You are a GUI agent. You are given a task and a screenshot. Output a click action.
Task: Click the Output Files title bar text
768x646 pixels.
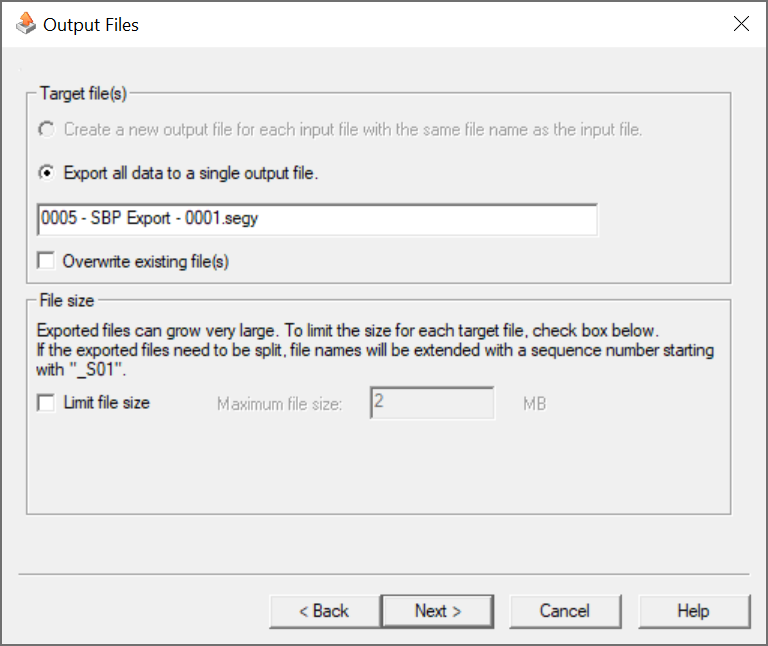click(91, 25)
